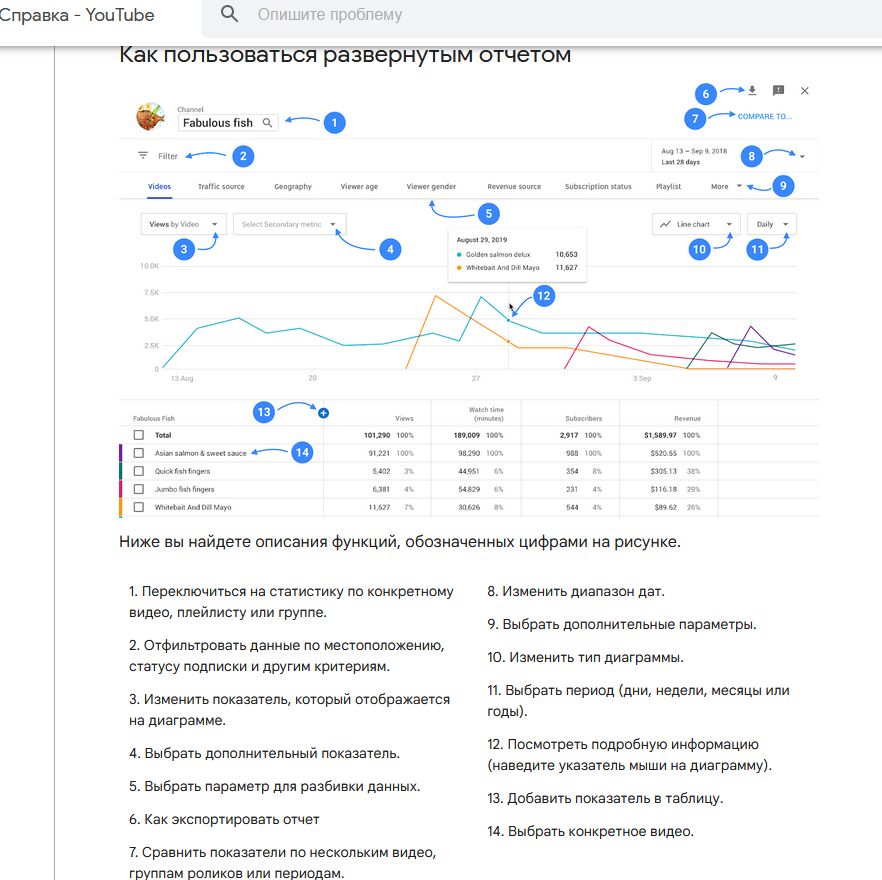This screenshot has height=880, width=882.
Task: Click the green color bar for Quick fish fingers
Action: pyautogui.click(x=120, y=471)
